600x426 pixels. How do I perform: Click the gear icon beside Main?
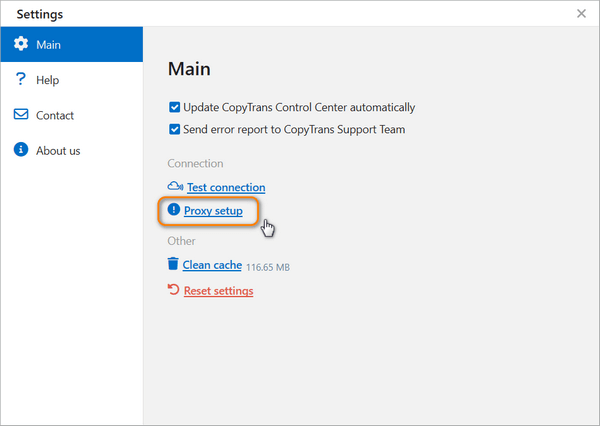point(21,44)
